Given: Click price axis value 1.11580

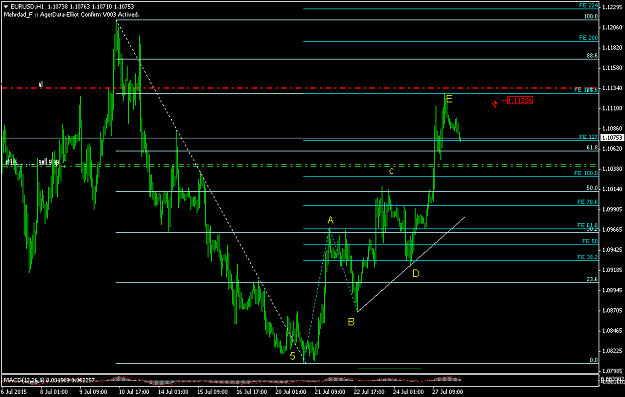Looking at the screenshot, I should tap(612, 68).
